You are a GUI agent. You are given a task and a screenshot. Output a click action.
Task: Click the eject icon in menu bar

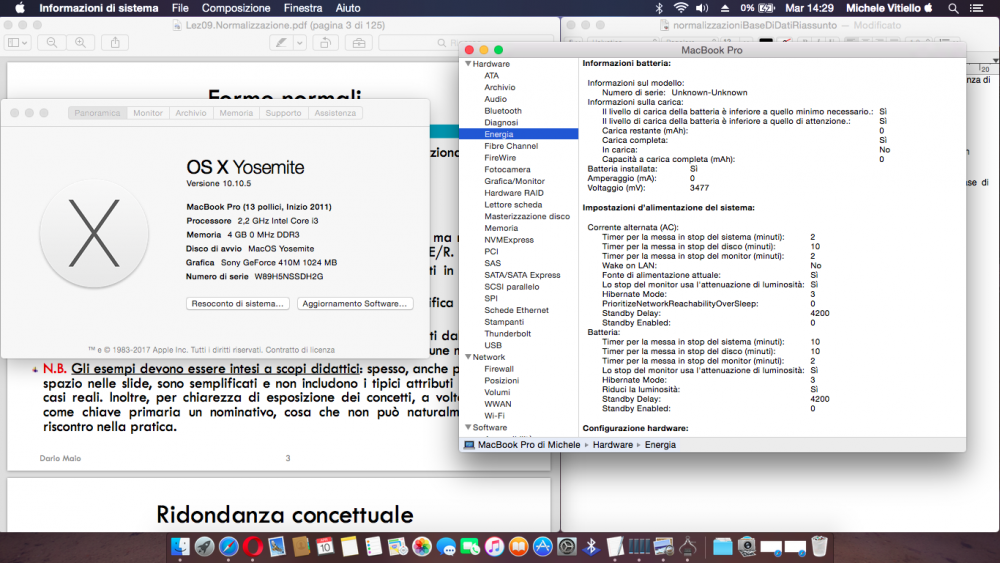point(724,8)
